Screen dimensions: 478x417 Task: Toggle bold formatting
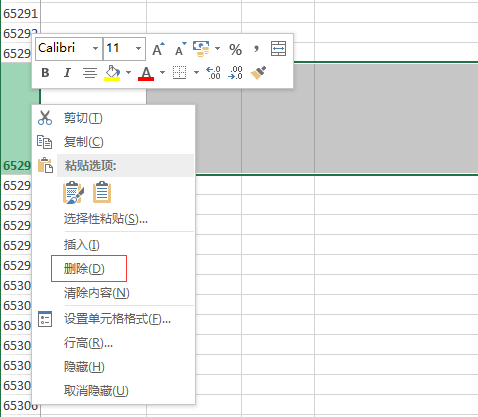pyautogui.click(x=45, y=73)
